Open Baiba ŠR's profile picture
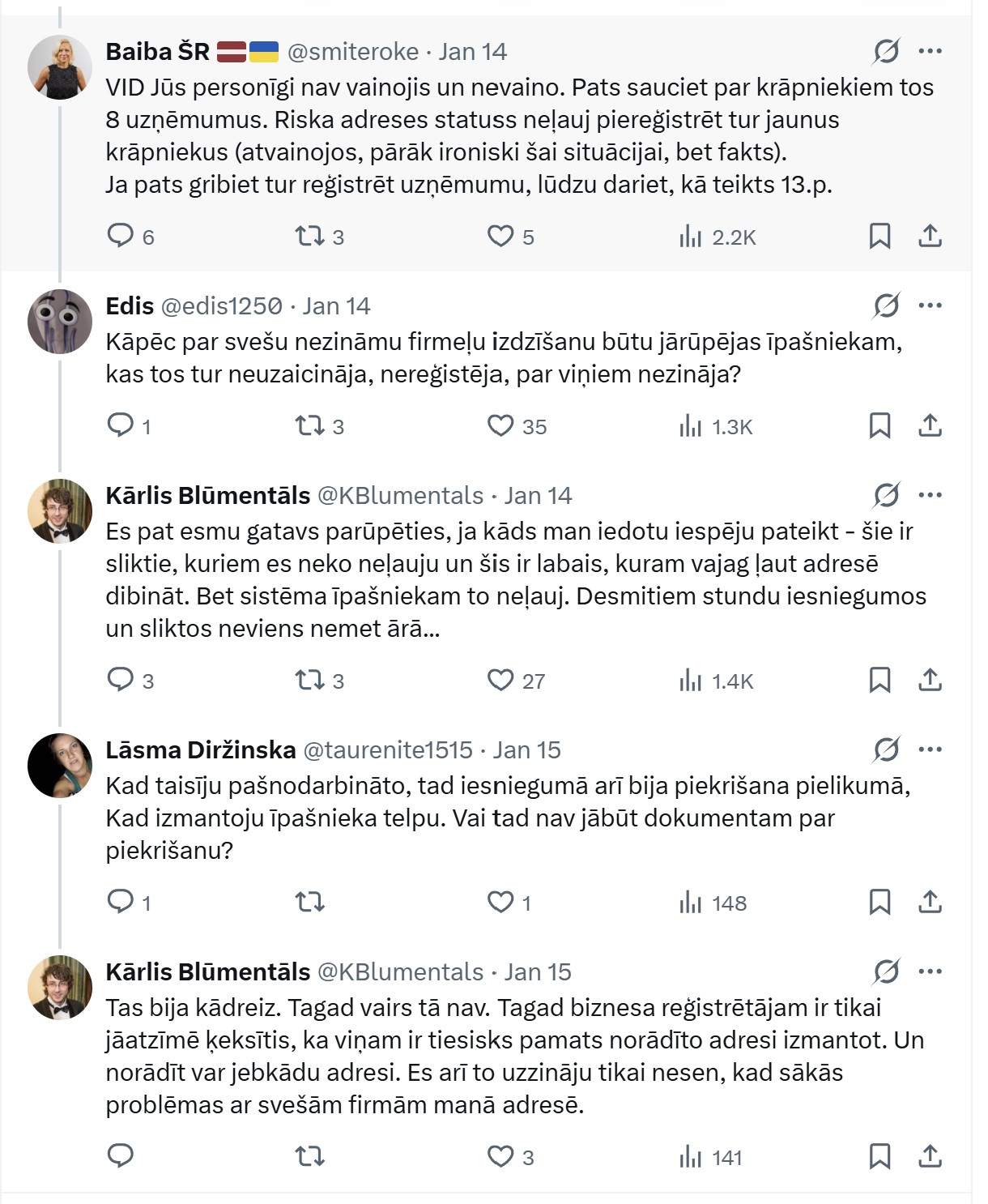This screenshot has width=988, height=1204. tap(60, 67)
